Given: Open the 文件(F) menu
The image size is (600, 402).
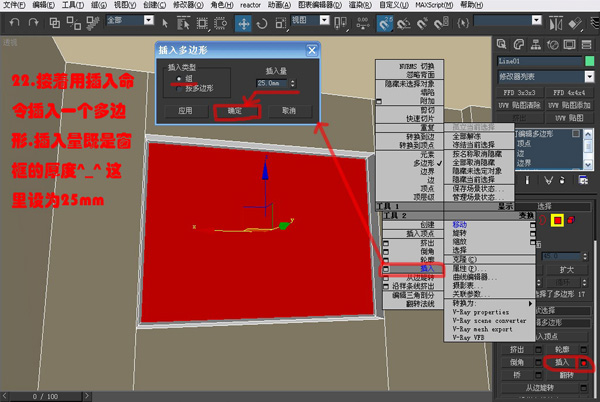Looking at the screenshot, I should coord(14,5).
